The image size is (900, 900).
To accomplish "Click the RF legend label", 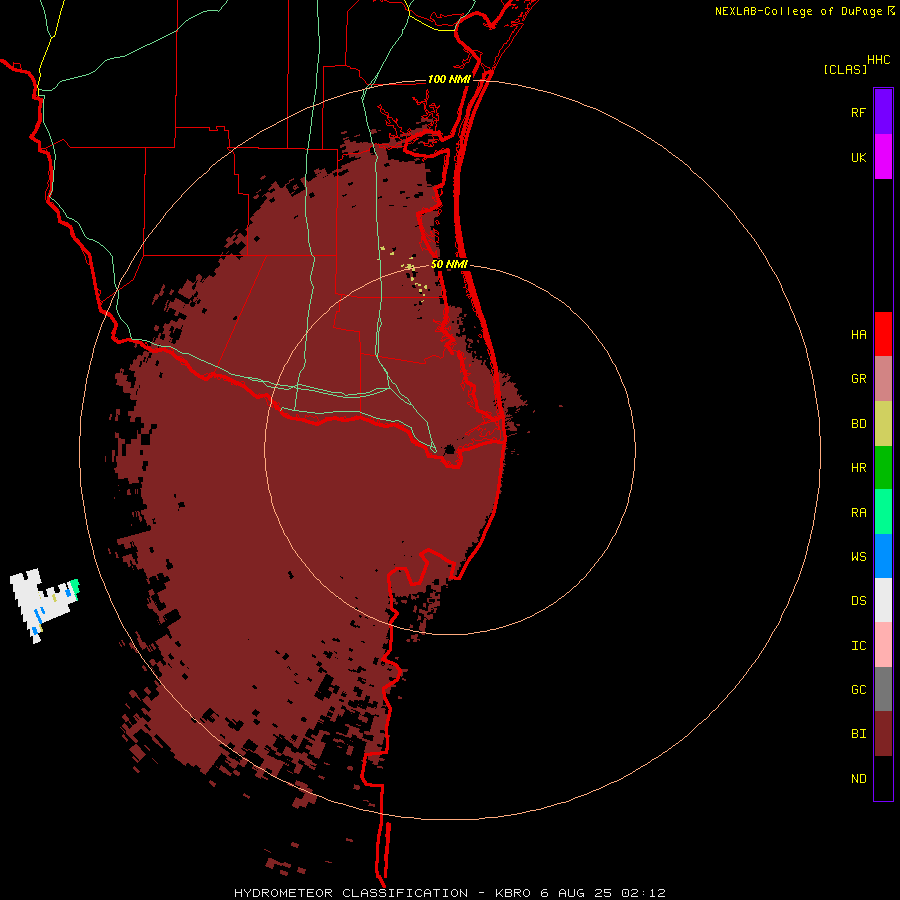I will pos(858,112).
